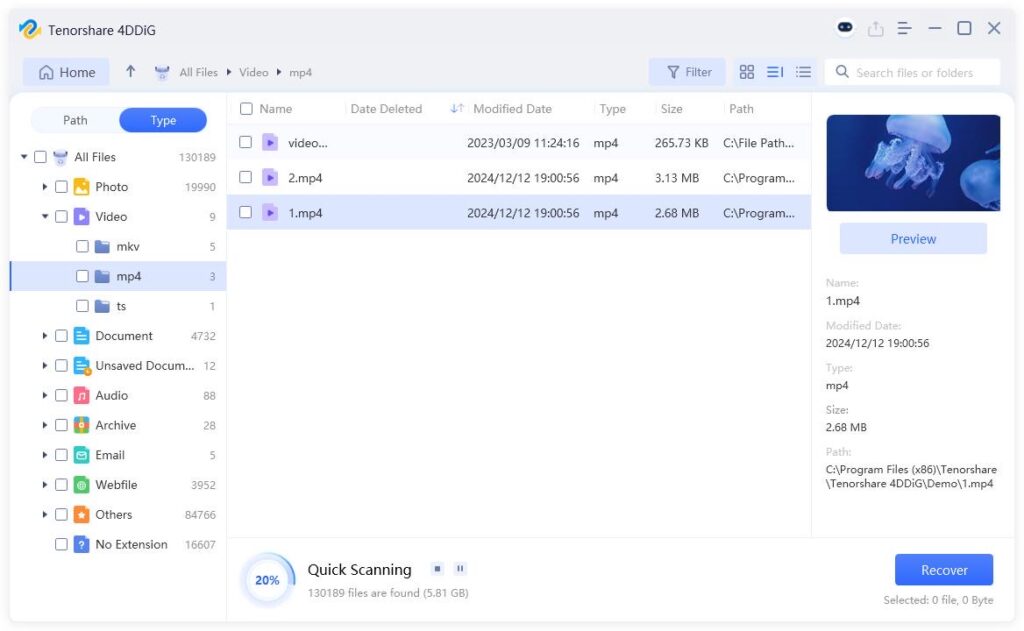The height and width of the screenshot is (631, 1024).
Task: Click the stop scanning icon
Action: [x=437, y=569]
